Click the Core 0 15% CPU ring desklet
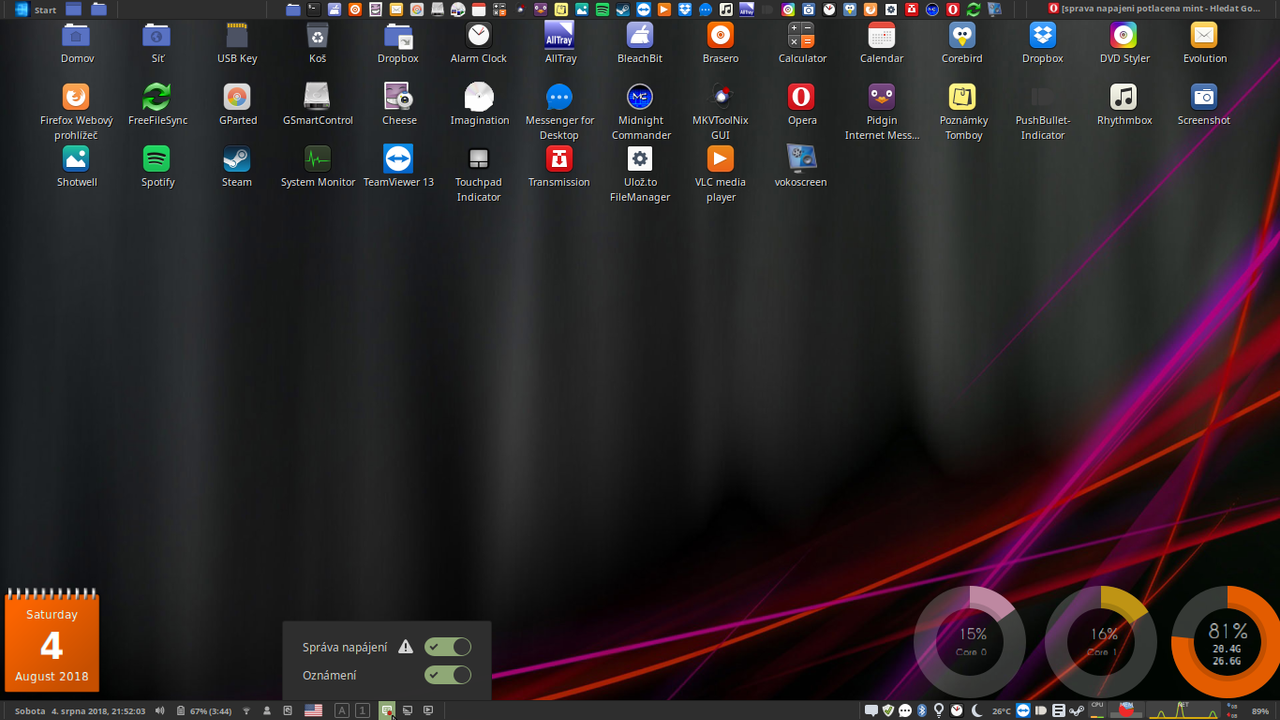Image resolution: width=1280 pixels, height=720 pixels. coord(970,641)
